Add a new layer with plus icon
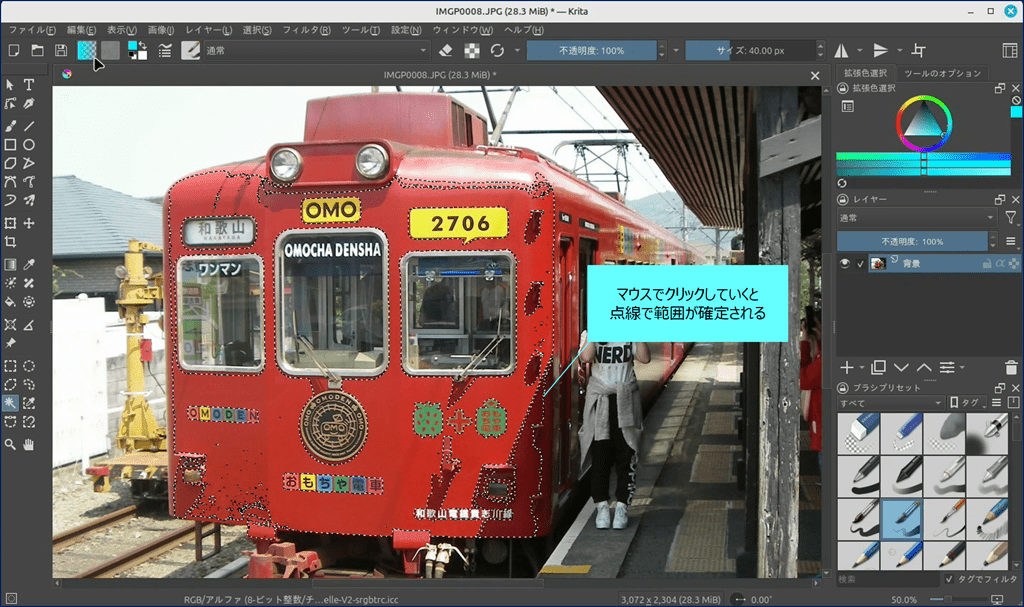 [x=847, y=368]
